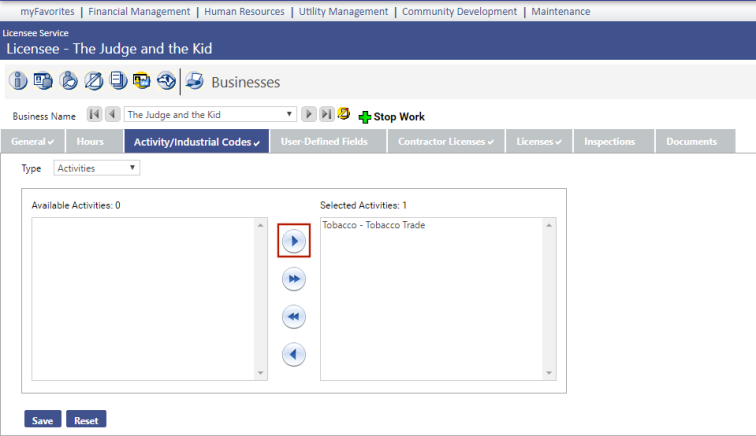Remove selected activity with single left arrow

point(294,354)
